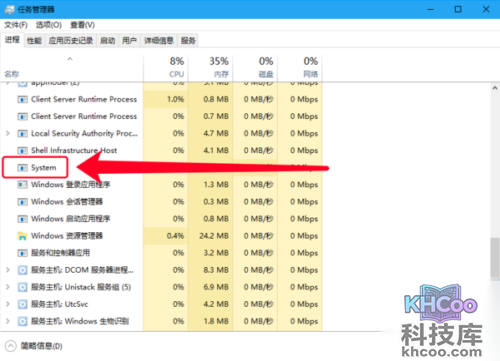Sort by the 网络 column header
The image size is (500, 361).
(x=300, y=68)
